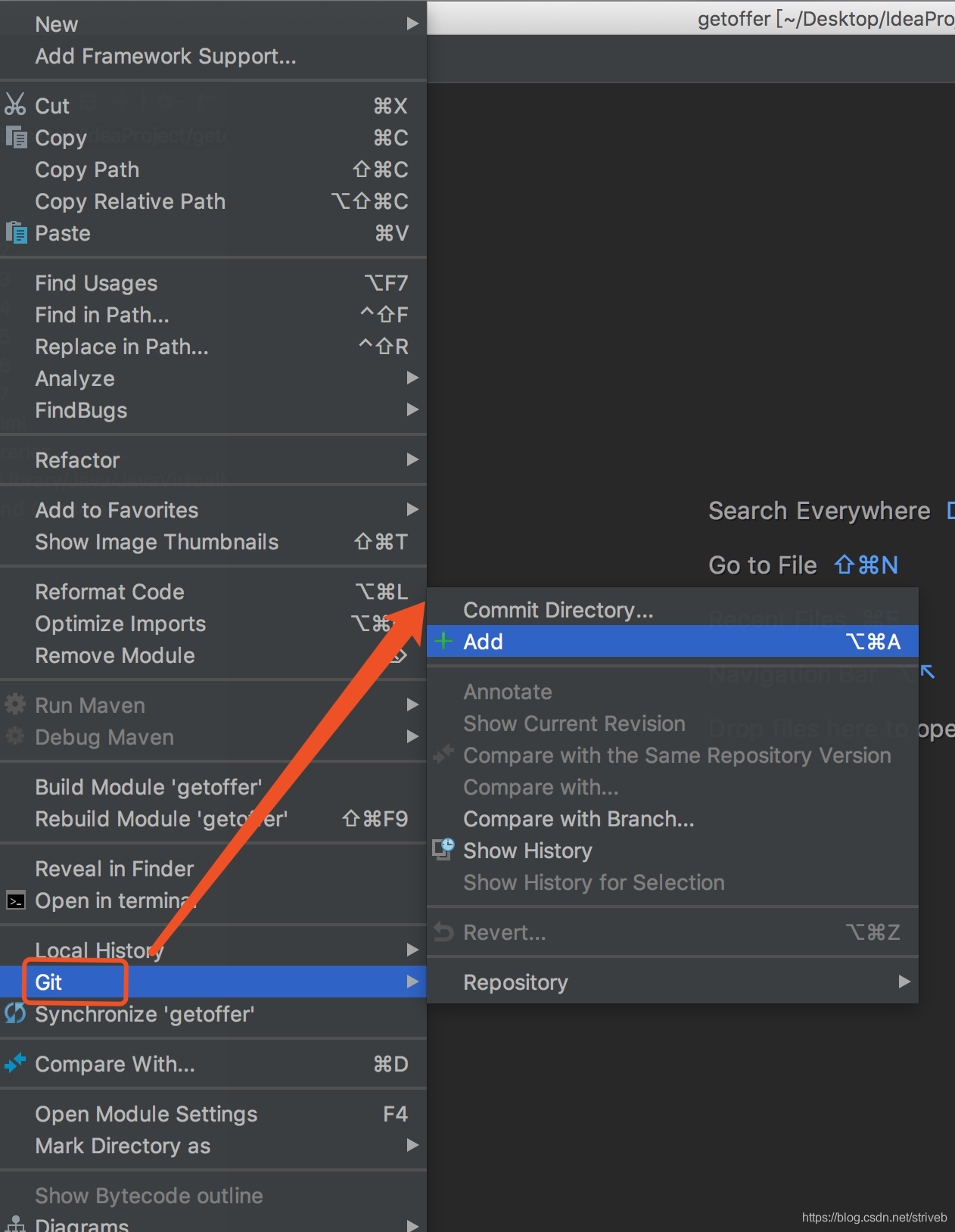Click the Show History clock icon
Image resolution: width=955 pixels, height=1232 pixels.
(x=443, y=849)
